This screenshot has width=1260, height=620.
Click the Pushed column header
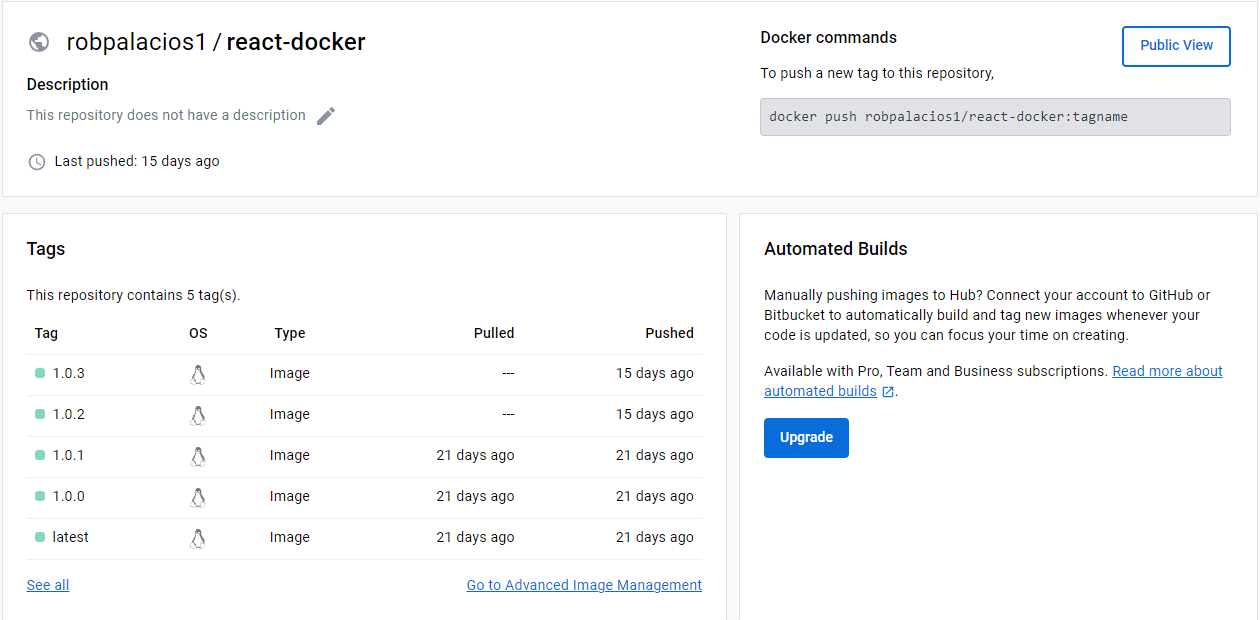(x=669, y=333)
